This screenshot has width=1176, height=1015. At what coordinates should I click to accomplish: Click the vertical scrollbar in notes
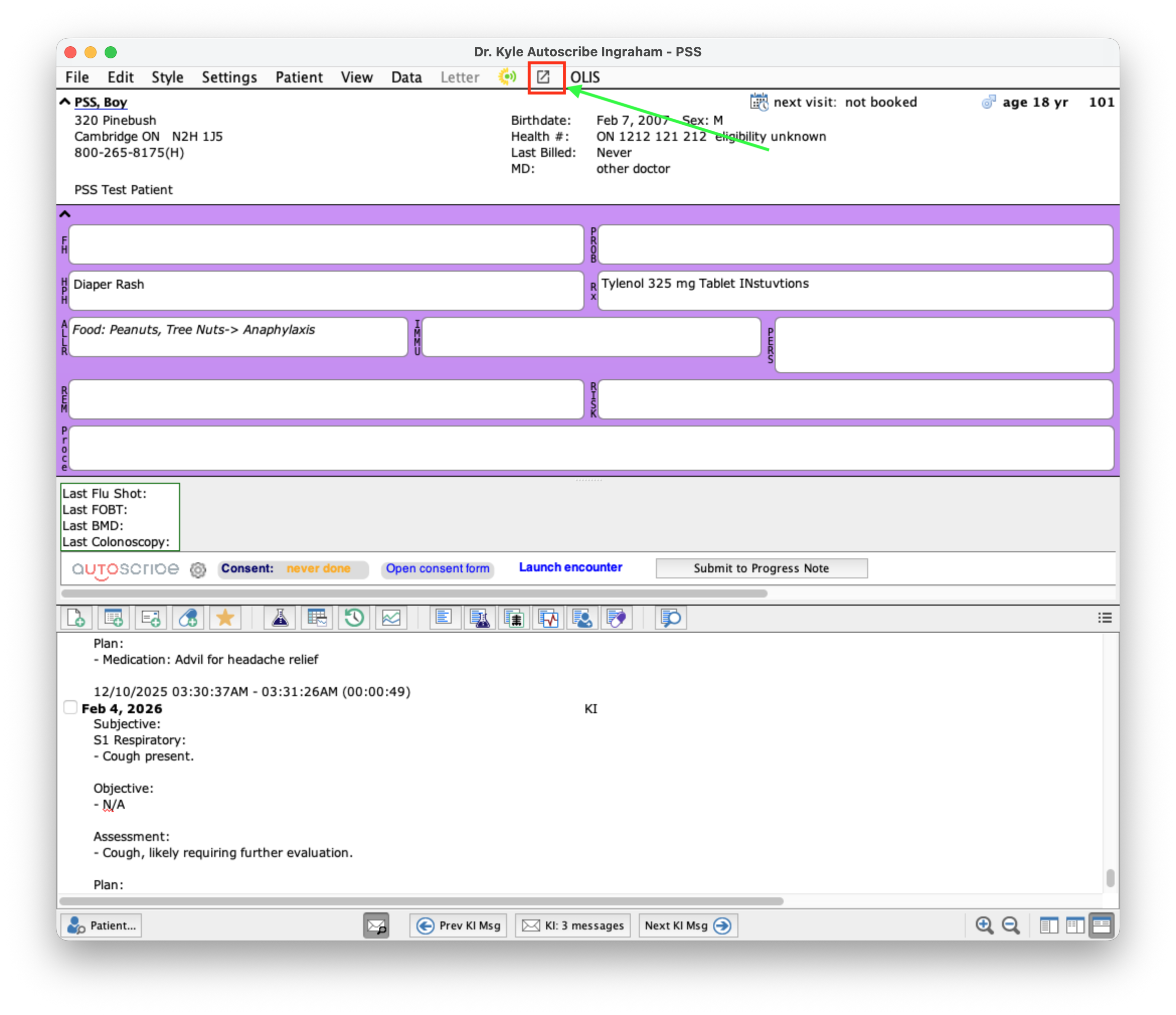pos(1110,878)
